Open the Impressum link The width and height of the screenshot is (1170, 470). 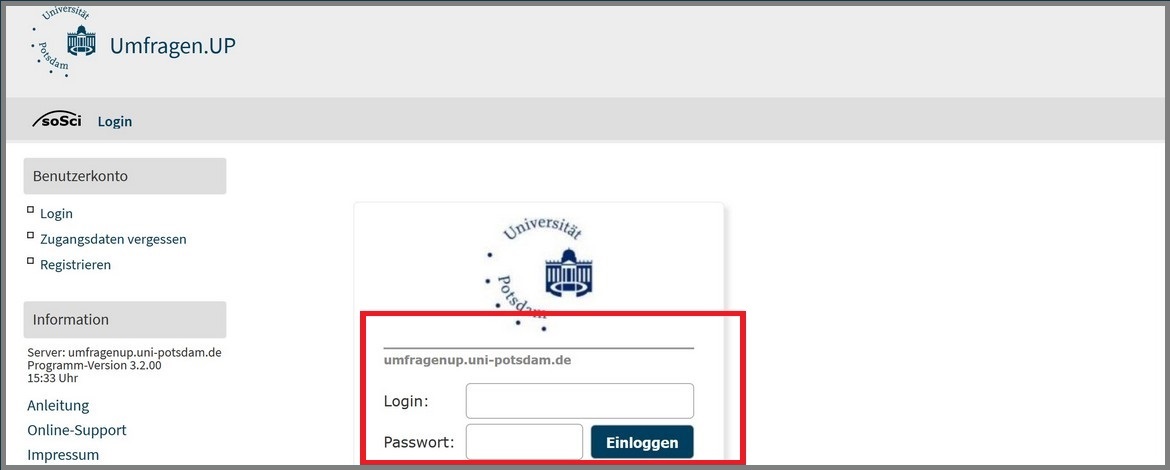[63, 455]
